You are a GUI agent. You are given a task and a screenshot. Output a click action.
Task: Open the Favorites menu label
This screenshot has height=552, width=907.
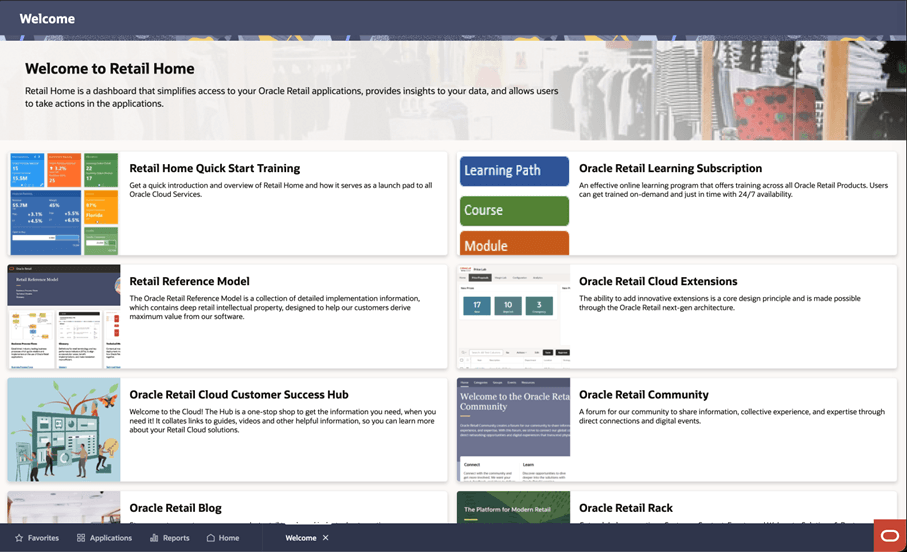[43, 538]
